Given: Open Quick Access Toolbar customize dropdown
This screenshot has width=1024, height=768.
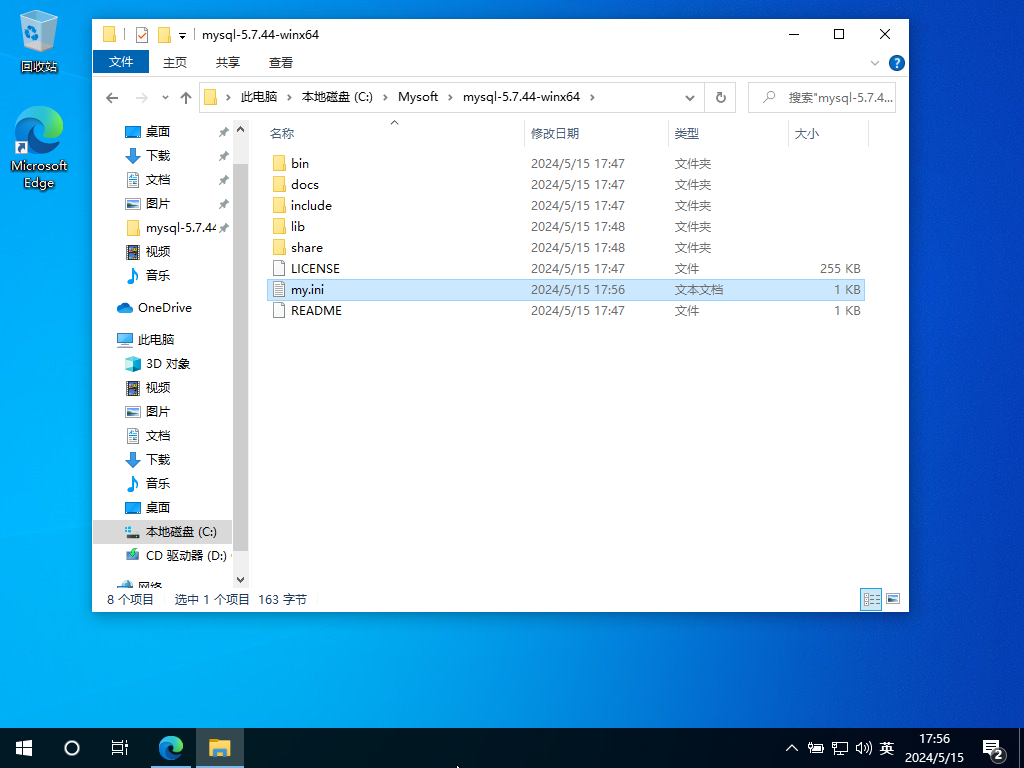Looking at the screenshot, I should 183,35.
